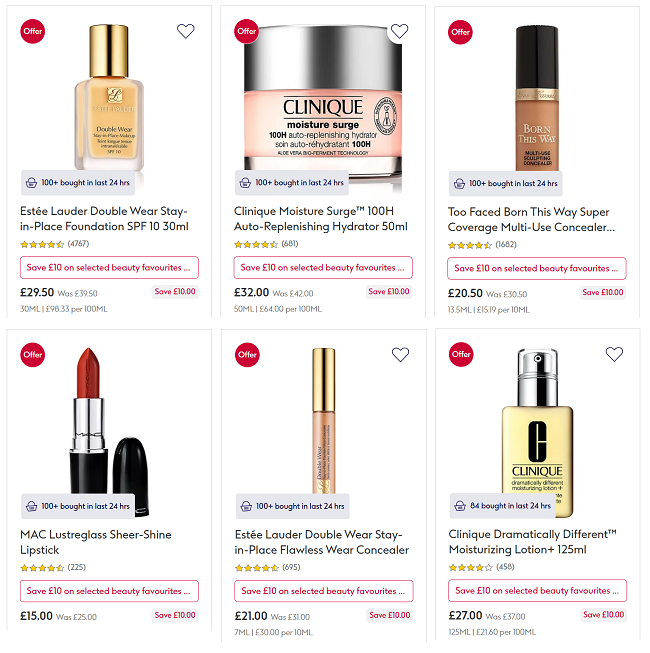Favourite the Estée Lauder Double Wear Foundation heart
This screenshot has width=650, height=653.
(186, 31)
